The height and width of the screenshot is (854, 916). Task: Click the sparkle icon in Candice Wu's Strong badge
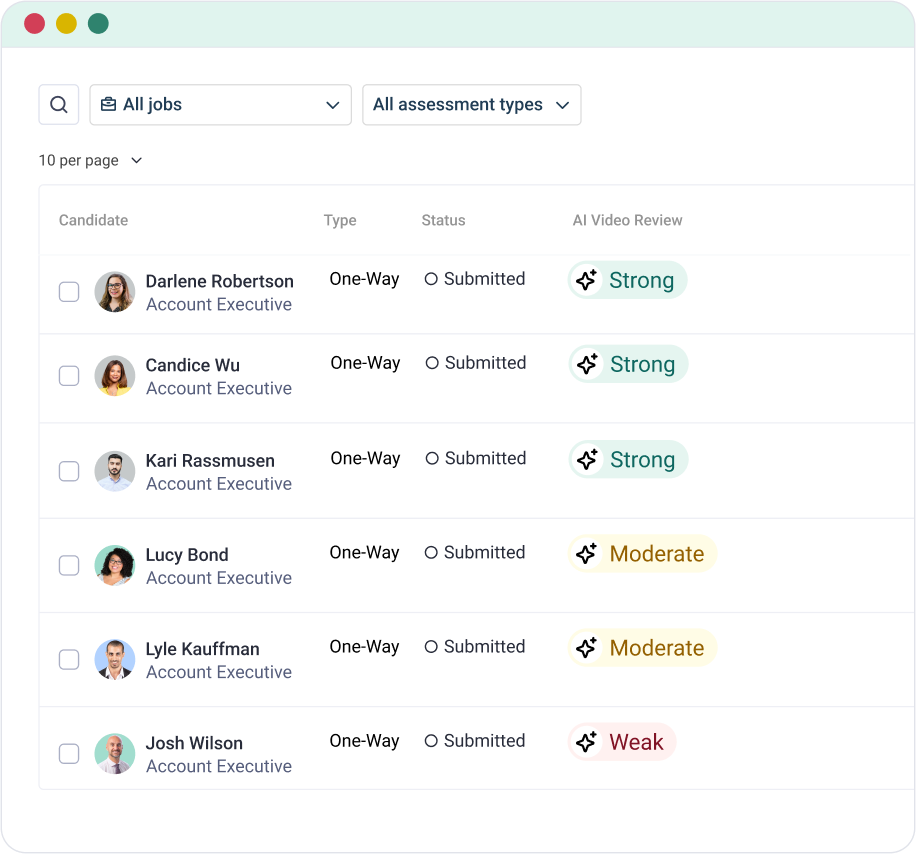pyautogui.click(x=587, y=364)
